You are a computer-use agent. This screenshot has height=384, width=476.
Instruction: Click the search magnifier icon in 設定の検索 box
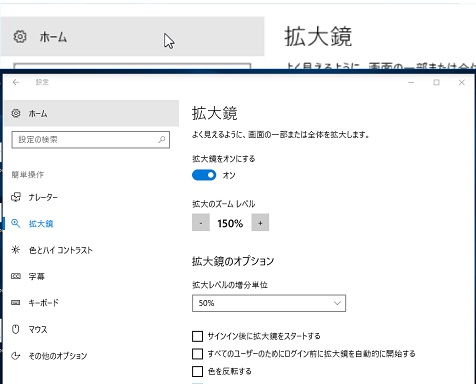[162, 139]
